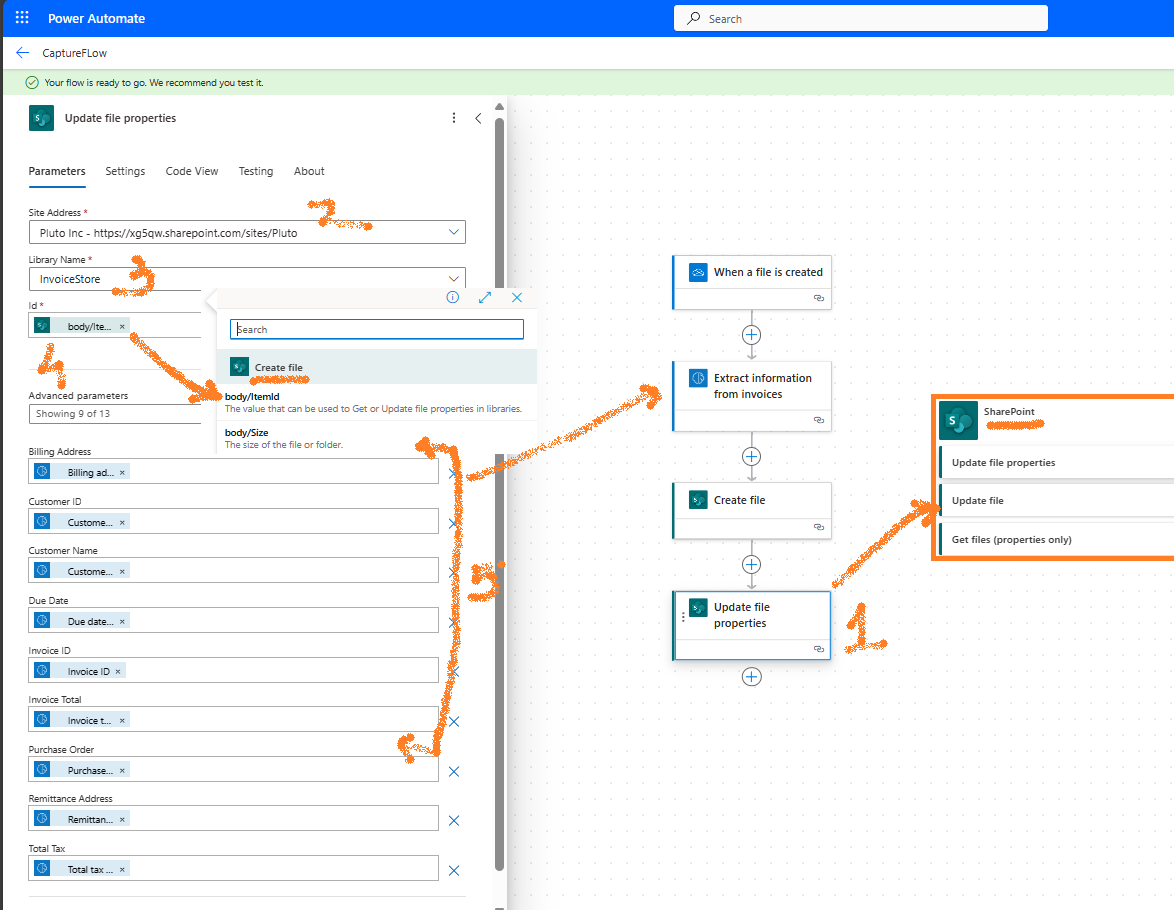Click the SharePoint icon in the panel header
Viewport: 1174px width, 910px height.
coord(41,118)
